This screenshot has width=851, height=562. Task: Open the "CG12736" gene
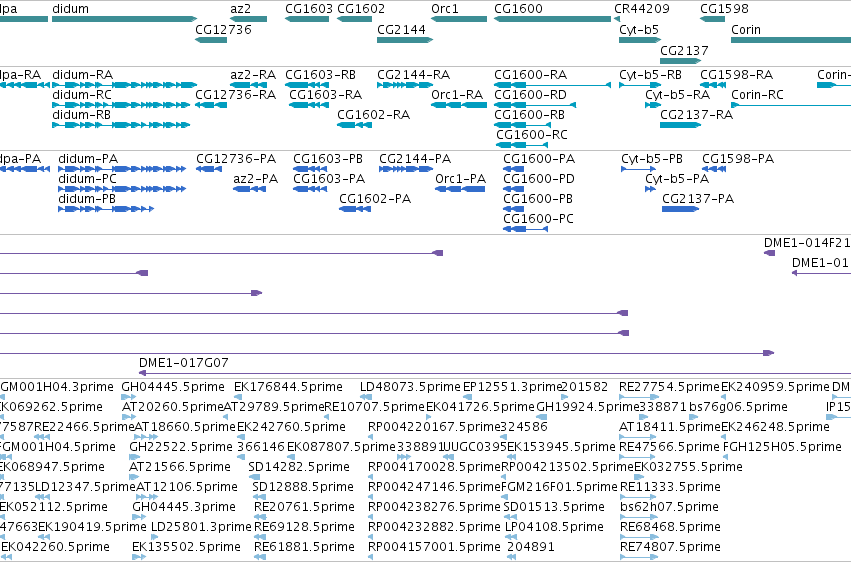pyautogui.click(x=211, y=40)
